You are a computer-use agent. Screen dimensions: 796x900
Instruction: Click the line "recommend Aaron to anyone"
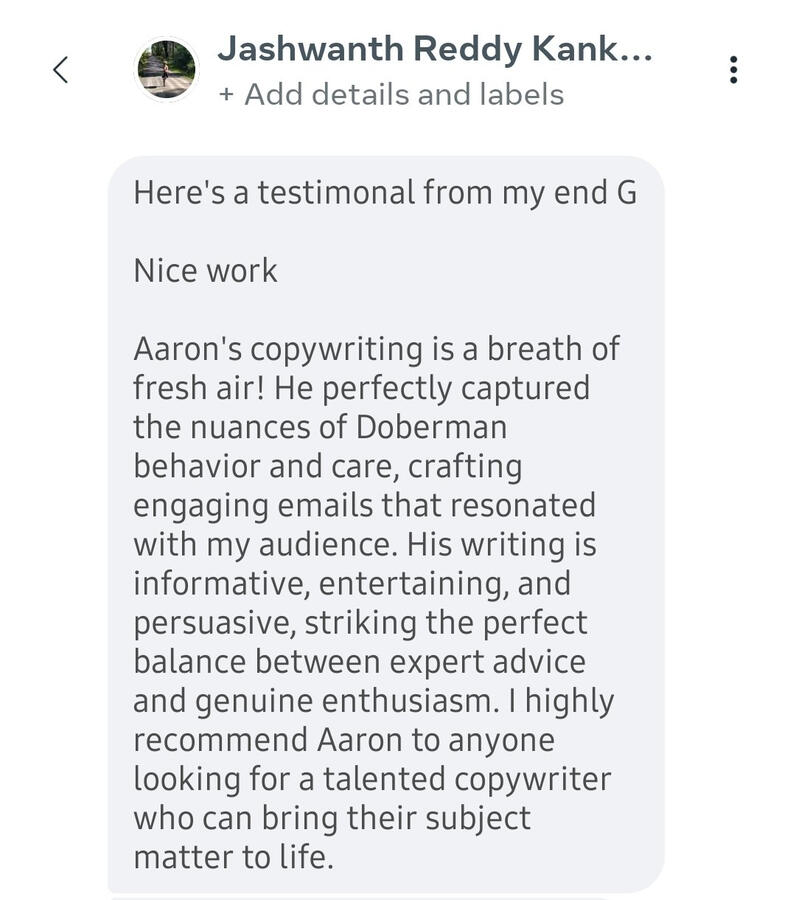(343, 740)
